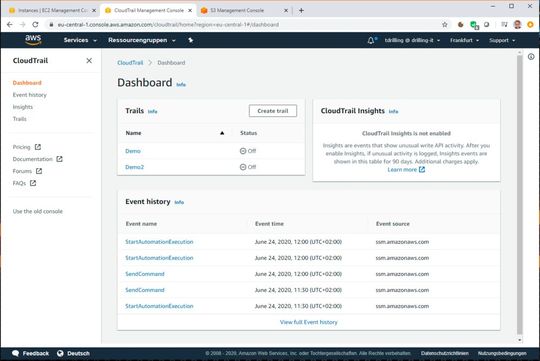Open Event history in the sidebar
The width and height of the screenshot is (540, 361).
[x=30, y=95]
